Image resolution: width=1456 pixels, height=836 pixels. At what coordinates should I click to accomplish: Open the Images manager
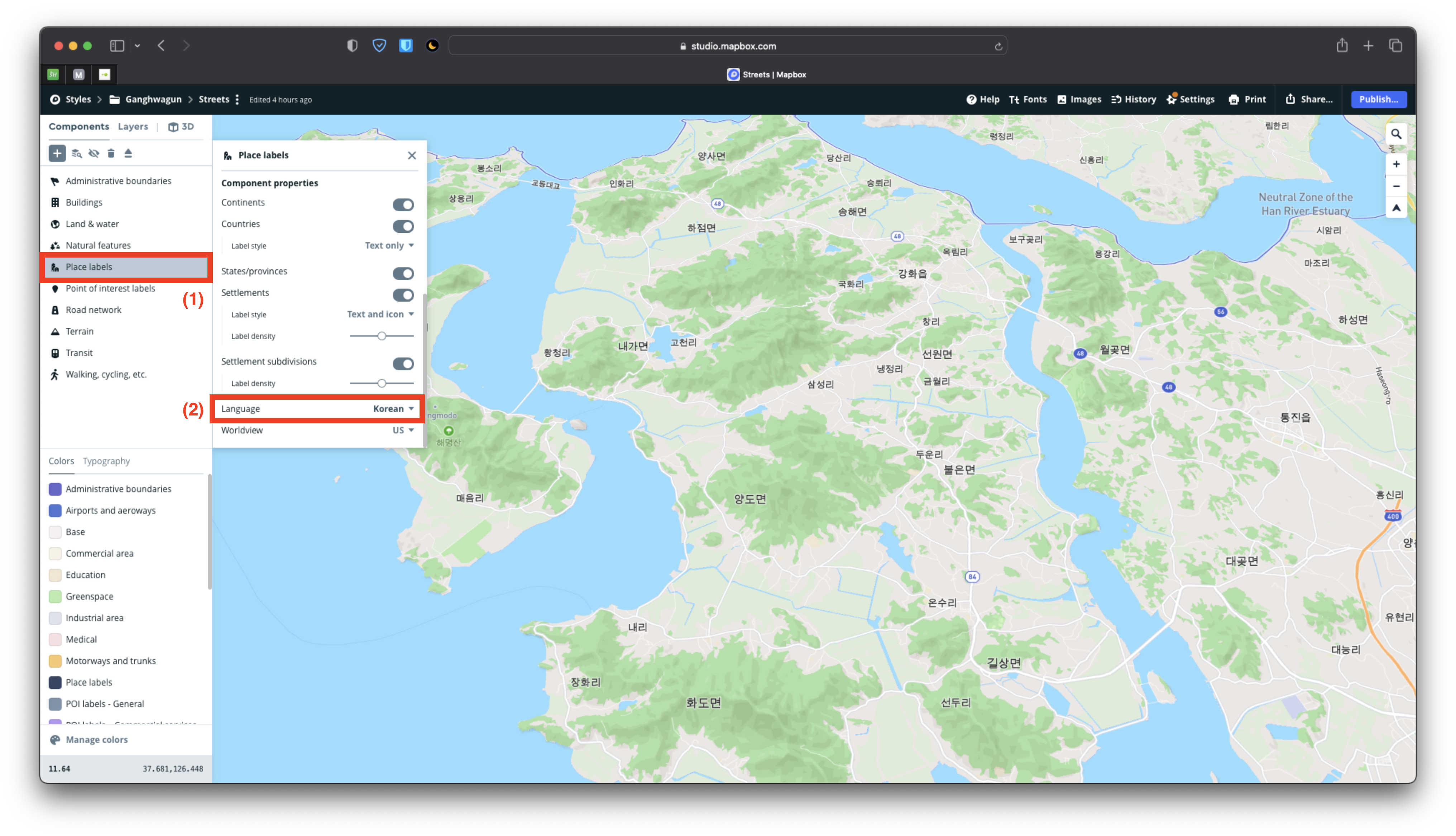1079,99
